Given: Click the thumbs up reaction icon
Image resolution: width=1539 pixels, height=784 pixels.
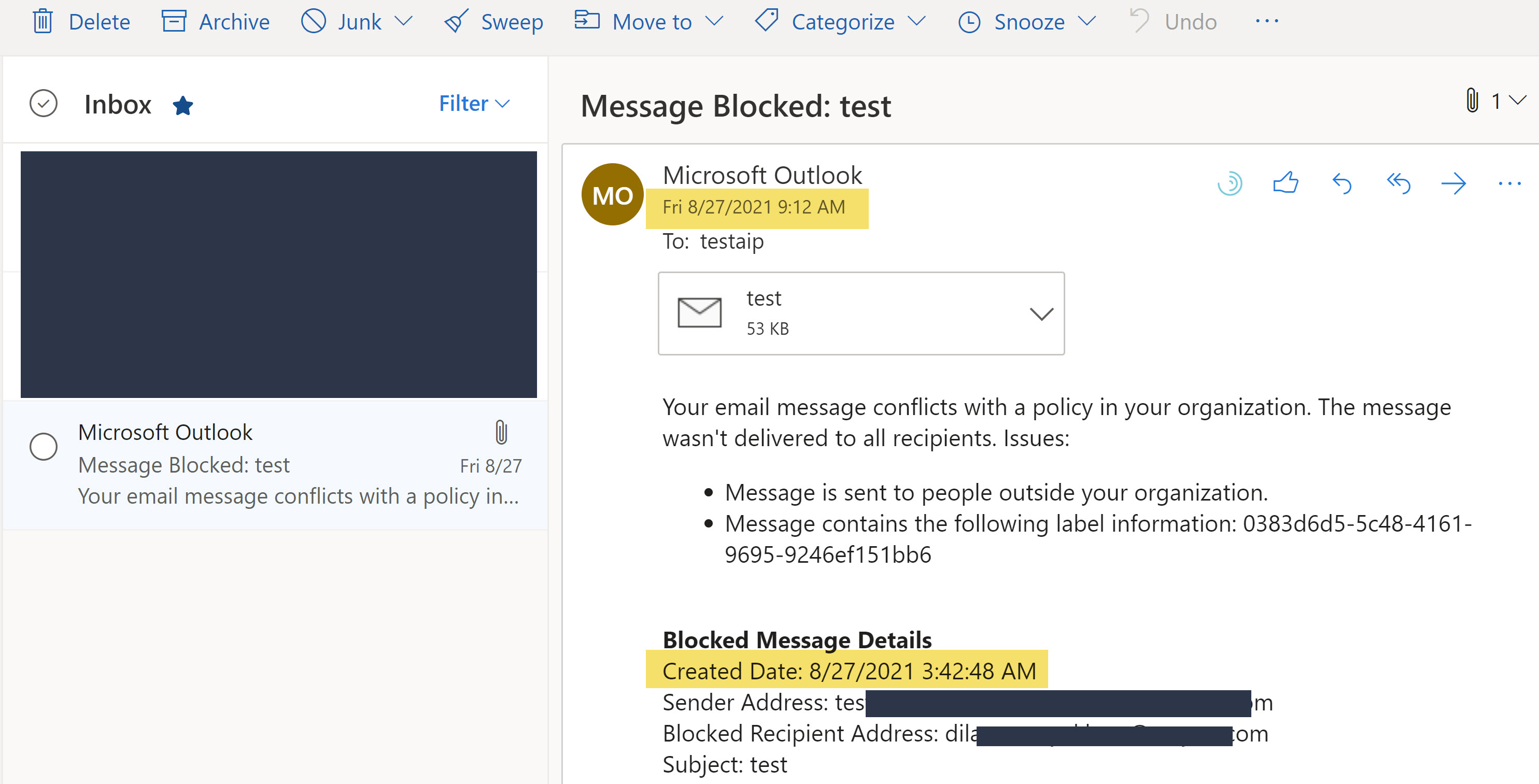Looking at the screenshot, I should 1286,184.
